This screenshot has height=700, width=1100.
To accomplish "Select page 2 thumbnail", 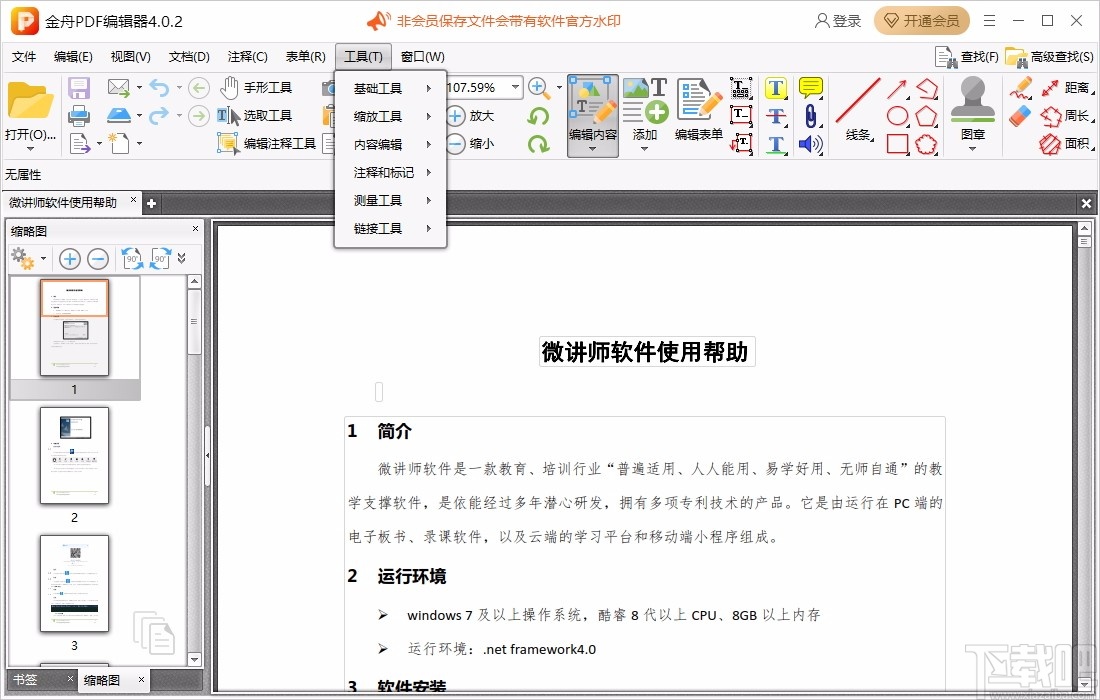I will [74, 455].
